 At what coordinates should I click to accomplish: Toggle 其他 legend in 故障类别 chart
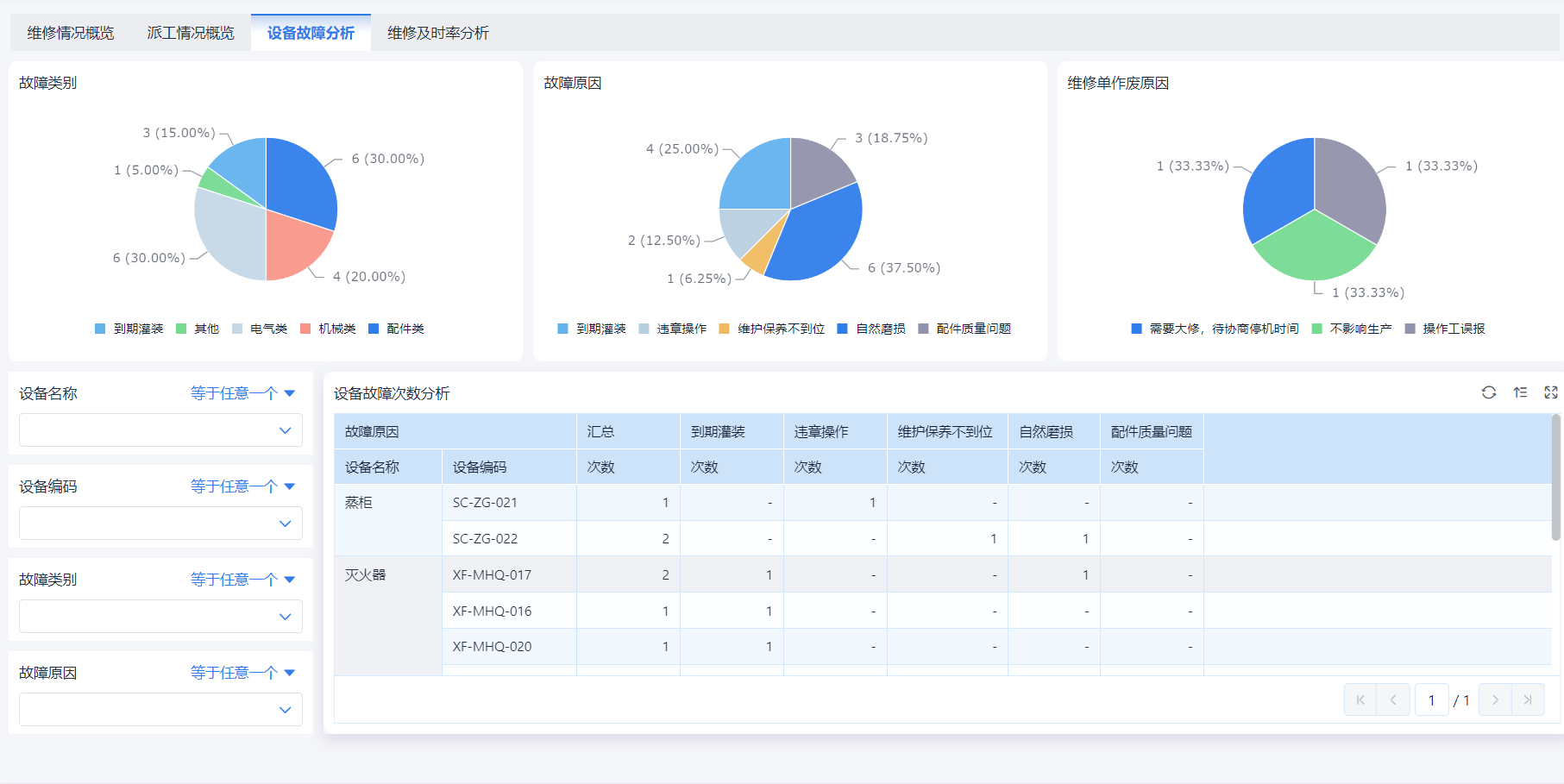pyautogui.click(x=198, y=329)
